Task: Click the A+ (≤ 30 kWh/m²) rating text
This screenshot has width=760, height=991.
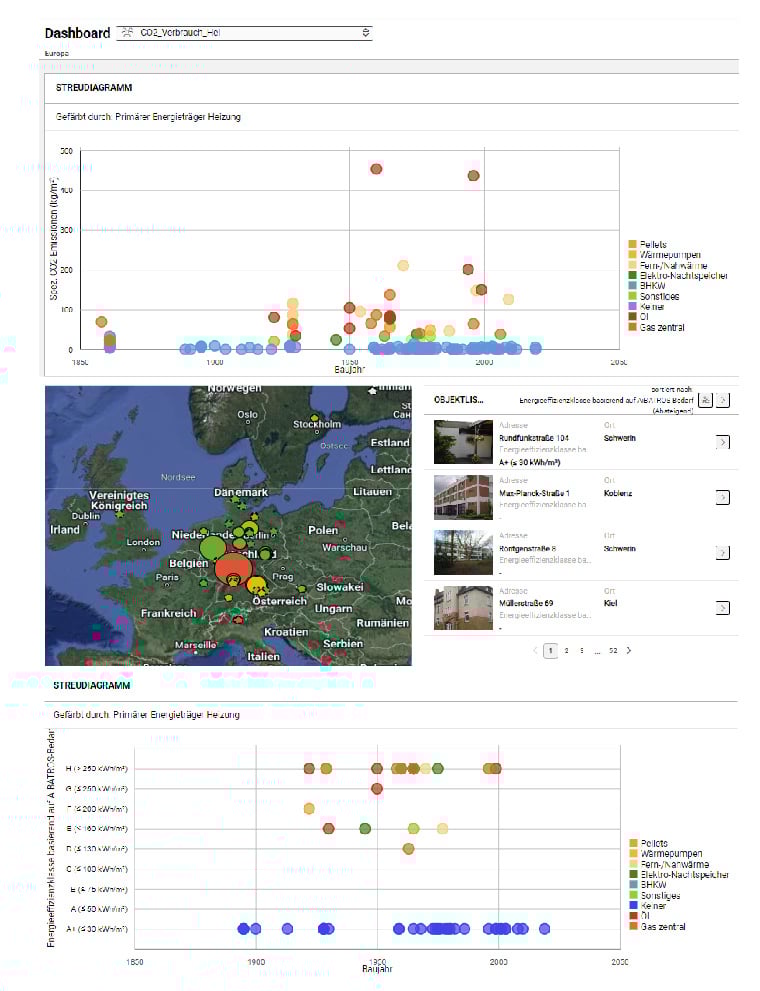Action: coord(529,462)
